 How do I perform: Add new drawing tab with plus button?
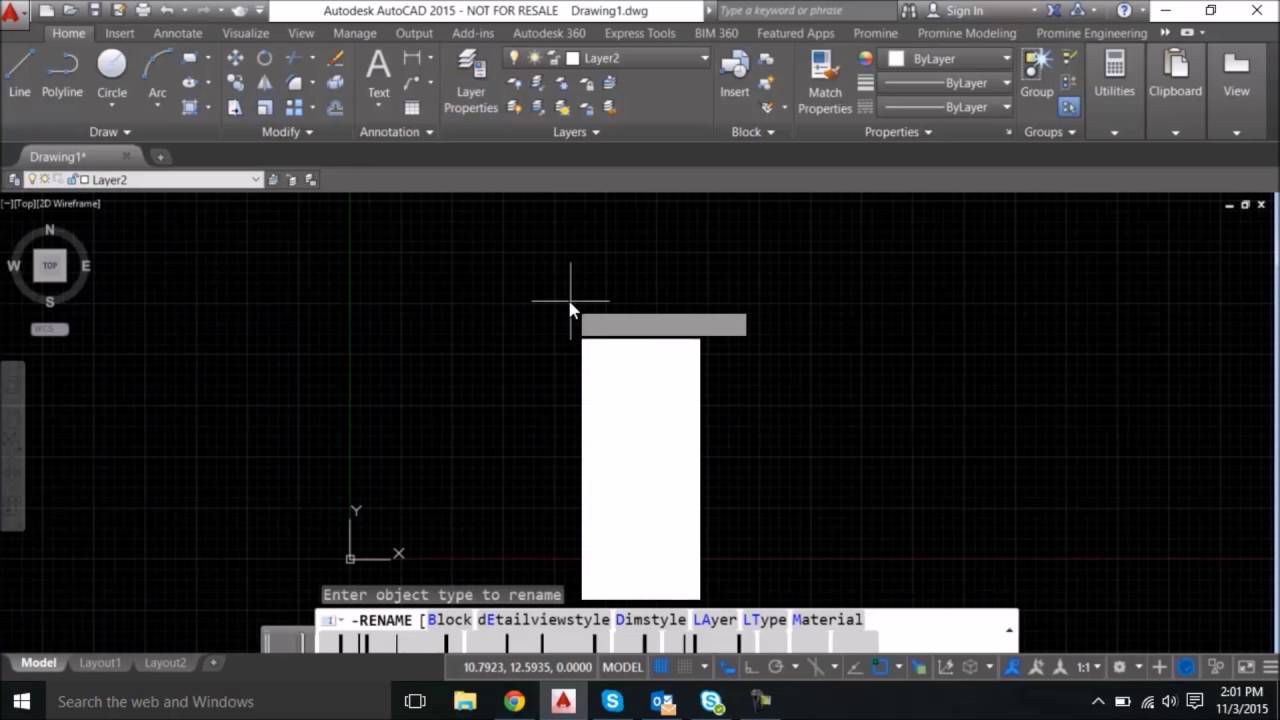coord(160,157)
